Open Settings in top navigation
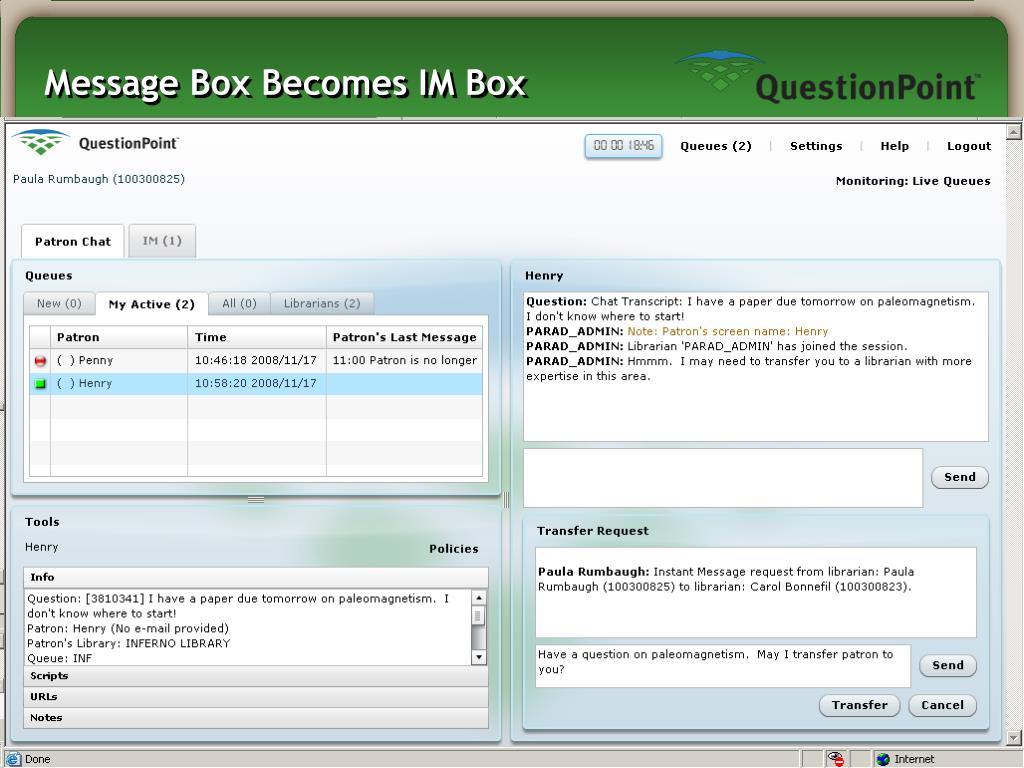This screenshot has height=768, width=1024. (816, 146)
